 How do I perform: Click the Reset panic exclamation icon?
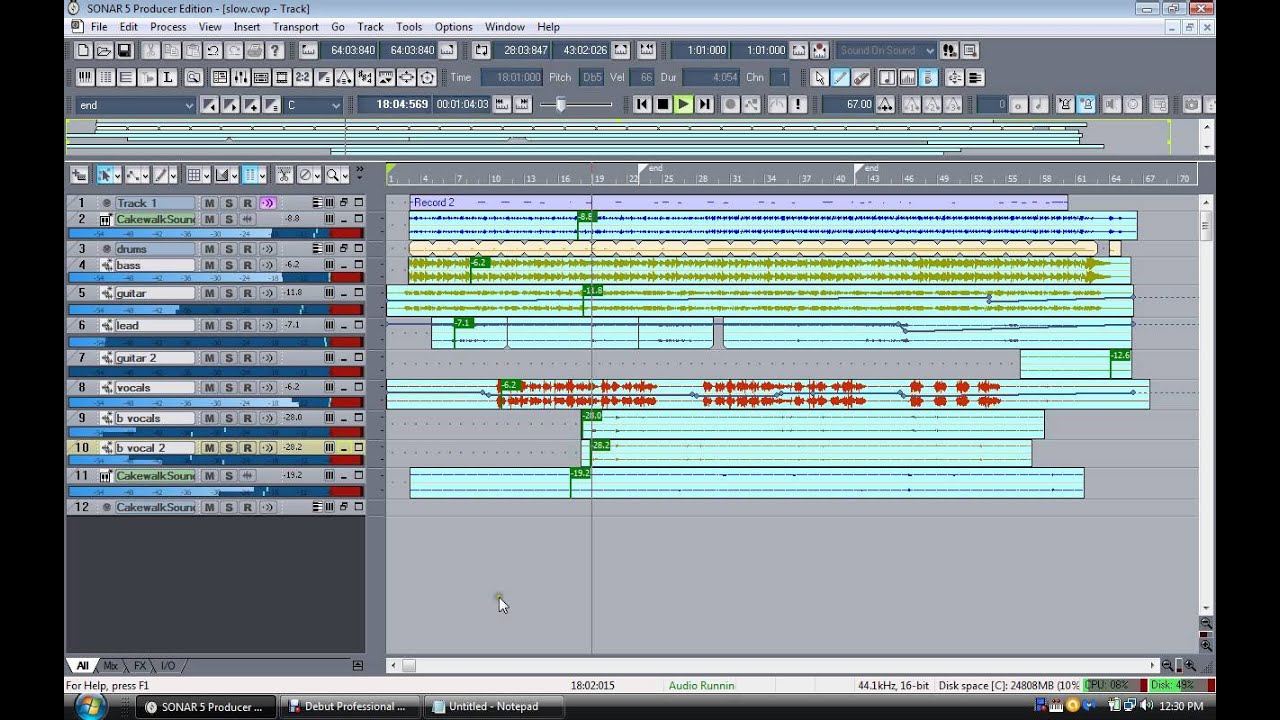[x=798, y=104]
